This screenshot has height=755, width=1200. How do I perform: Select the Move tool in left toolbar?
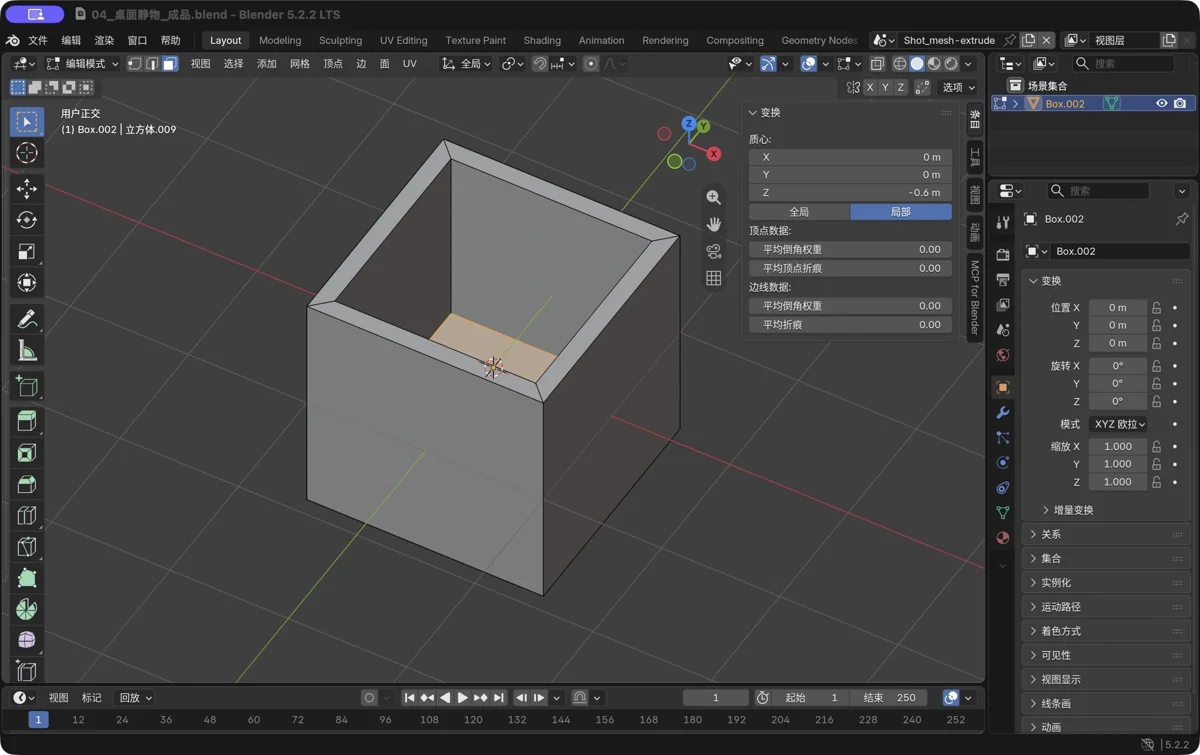tap(27, 188)
